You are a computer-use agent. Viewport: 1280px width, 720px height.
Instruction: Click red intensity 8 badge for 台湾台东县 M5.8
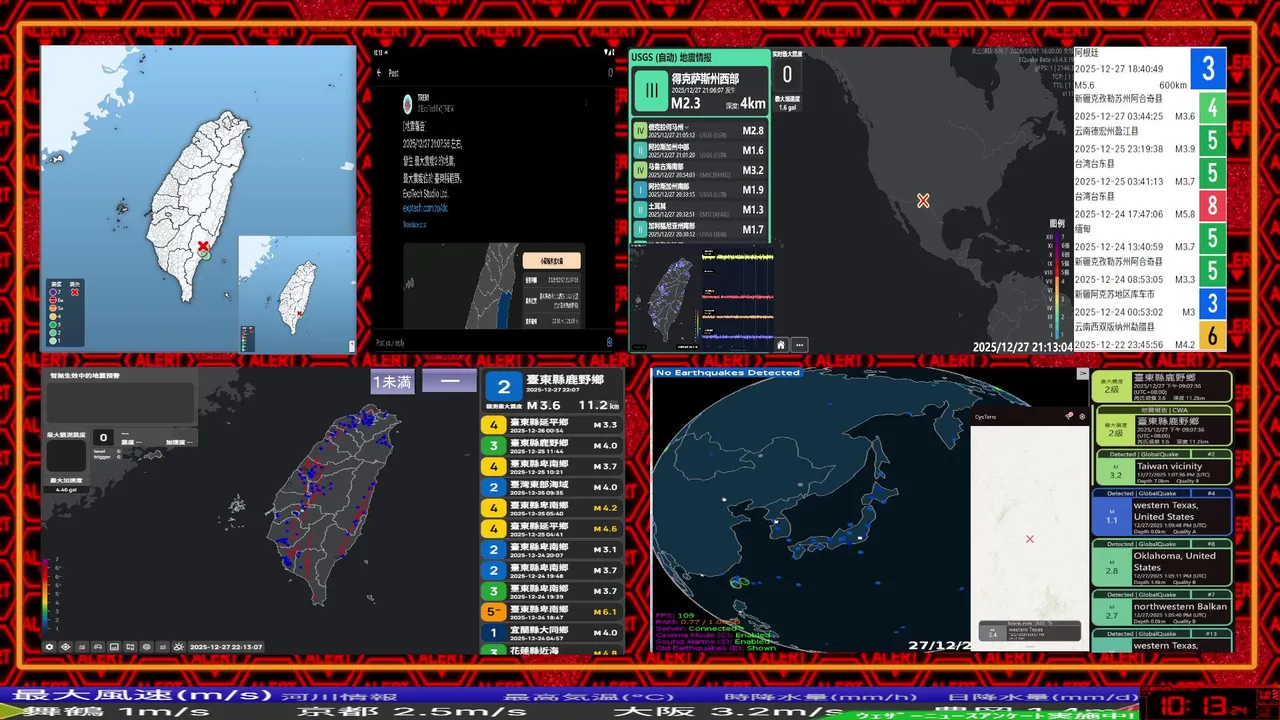[x=1212, y=206]
